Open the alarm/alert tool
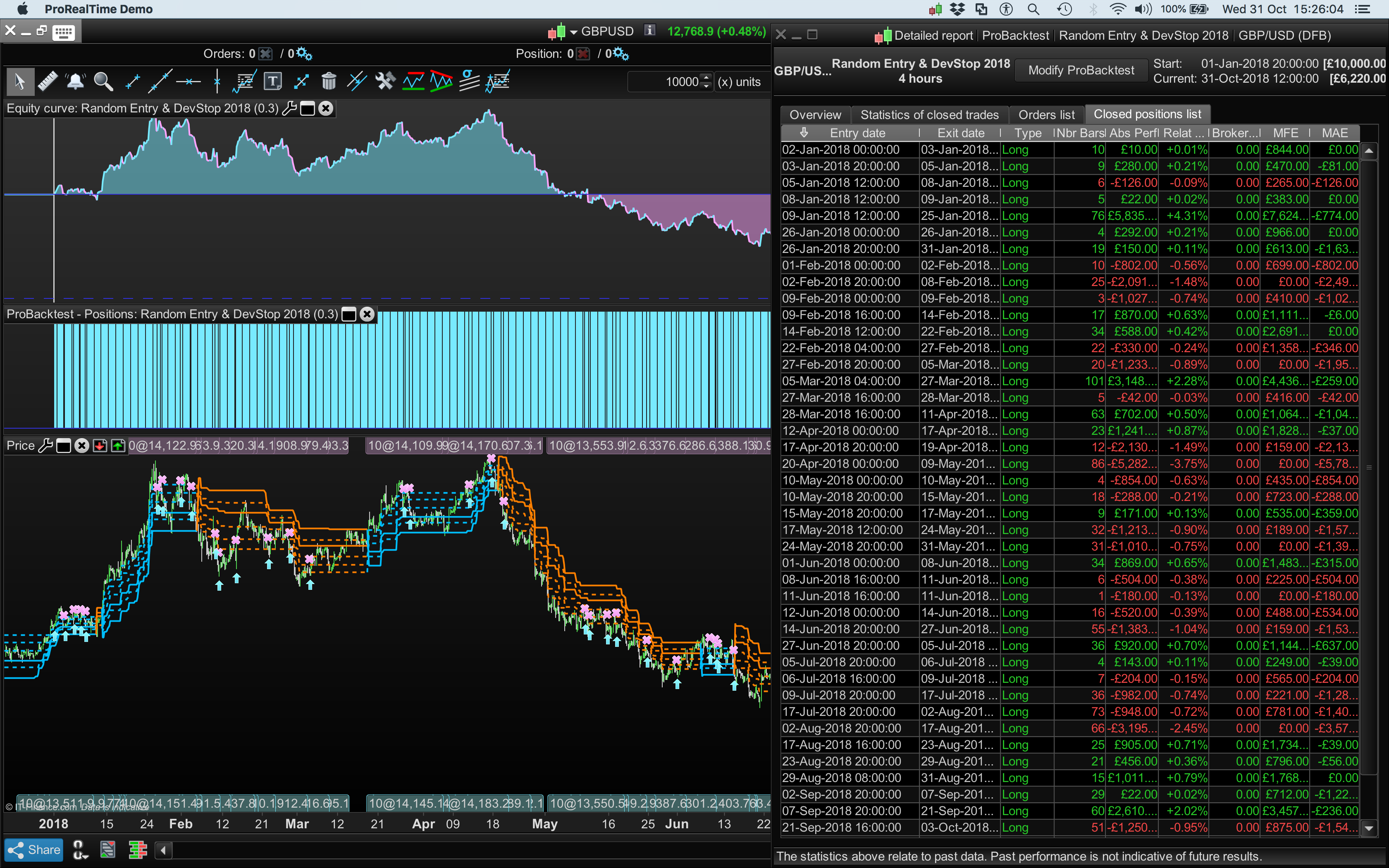This screenshot has width=1389, height=868. tap(75, 81)
